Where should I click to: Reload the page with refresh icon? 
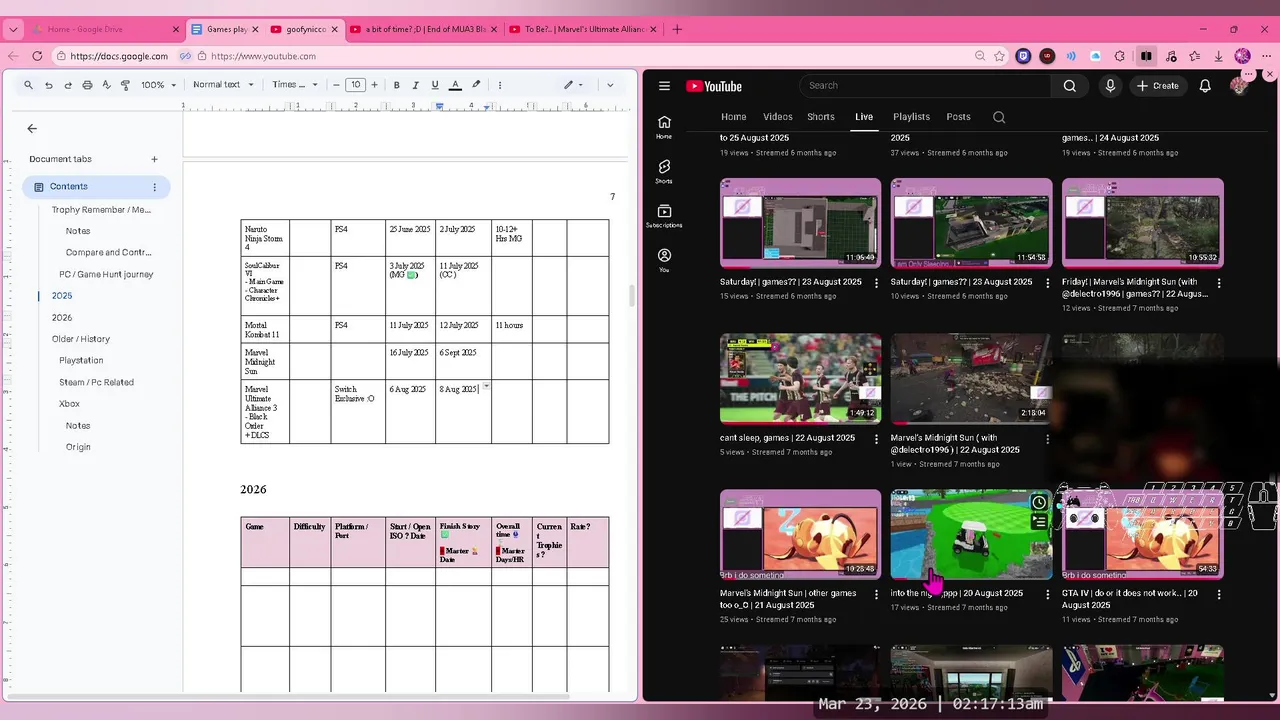[x=37, y=56]
